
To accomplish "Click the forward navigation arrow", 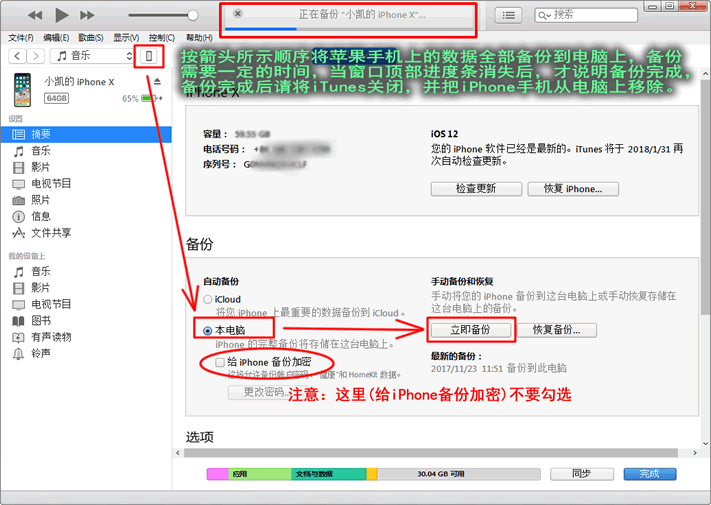I will point(36,56).
